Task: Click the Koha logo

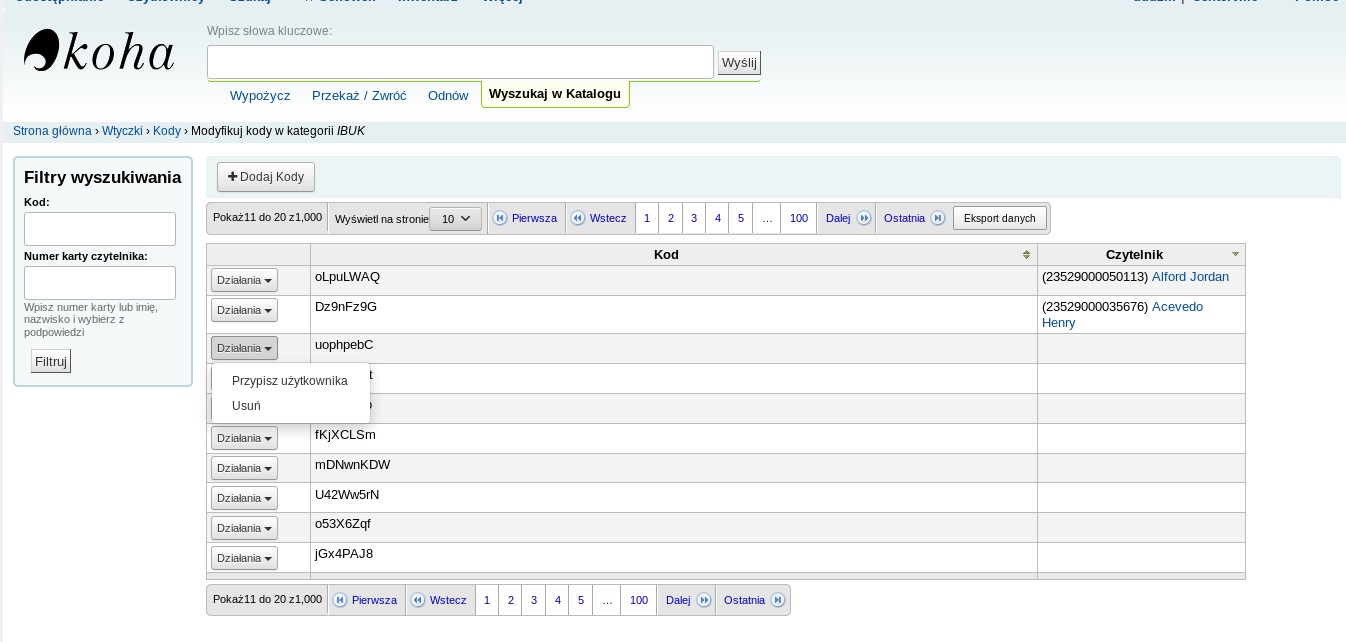Action: pos(98,52)
